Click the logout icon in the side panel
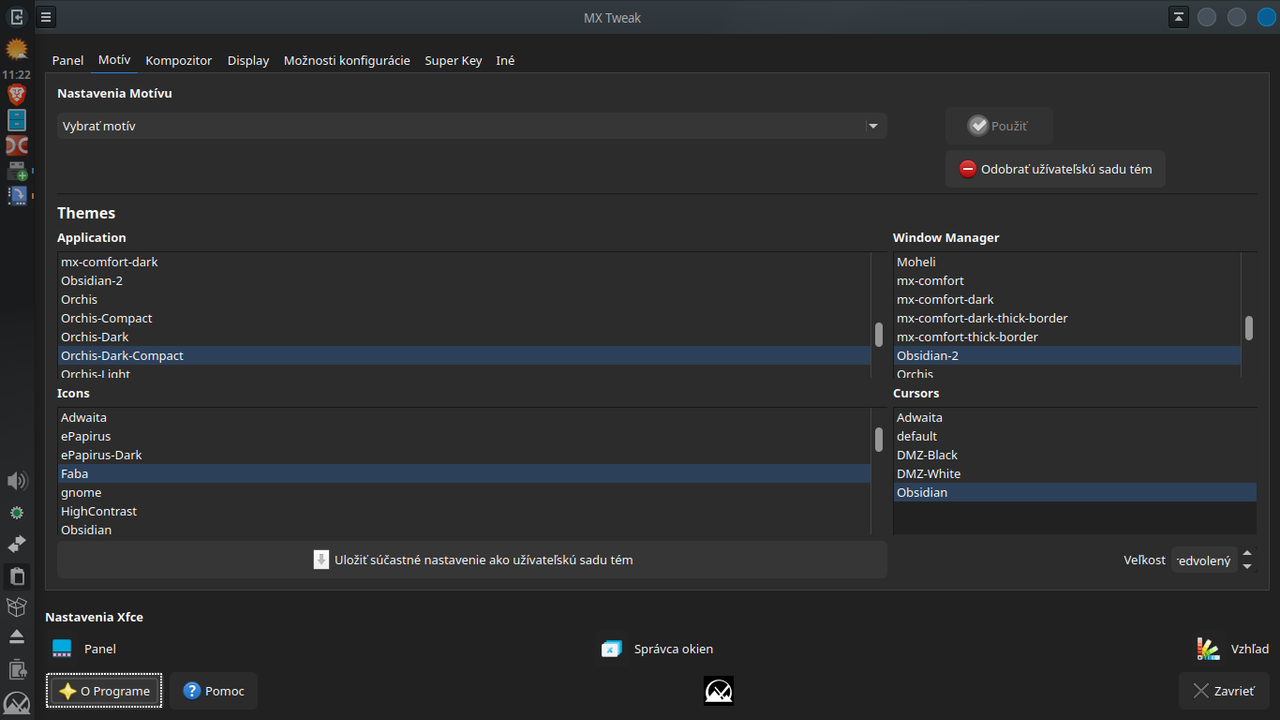 16,17
